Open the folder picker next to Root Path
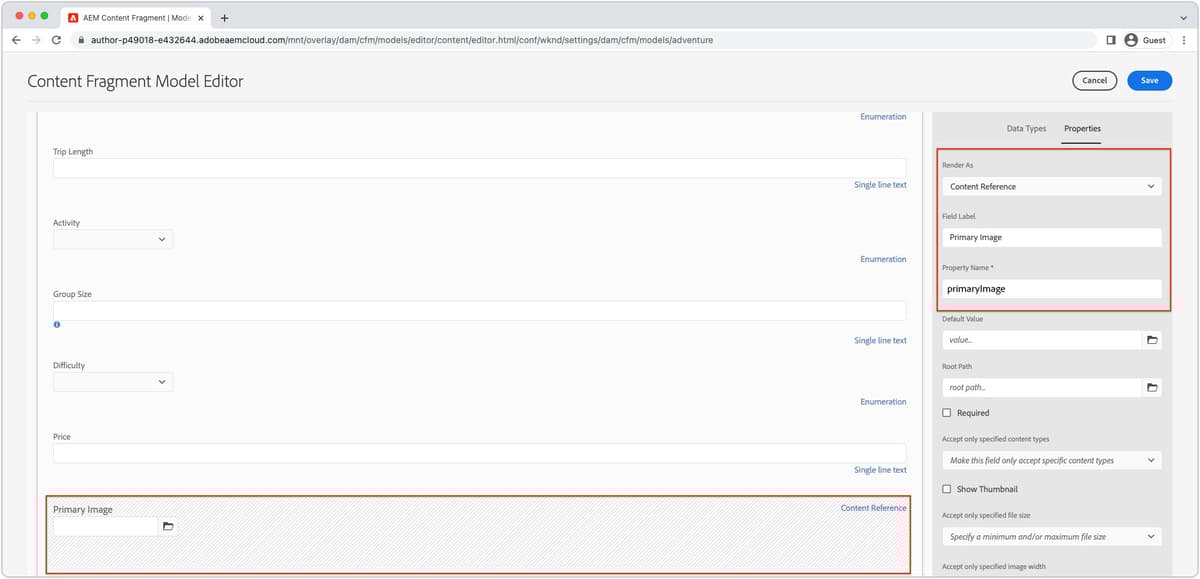1200x579 pixels. pyautogui.click(x=1152, y=387)
